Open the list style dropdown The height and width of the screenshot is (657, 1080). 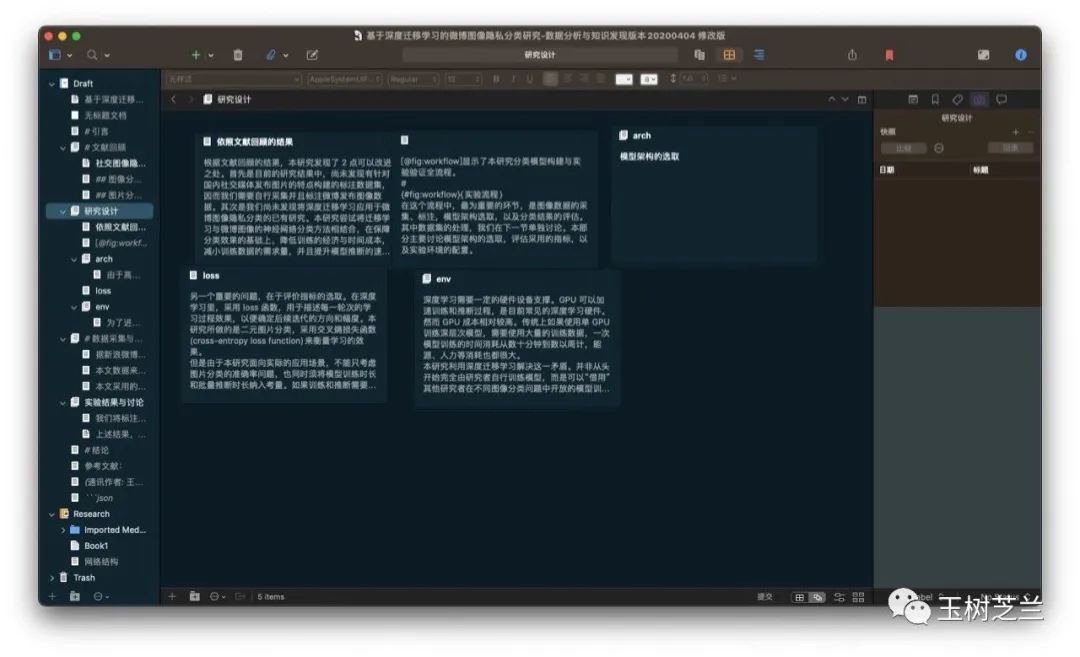727,79
